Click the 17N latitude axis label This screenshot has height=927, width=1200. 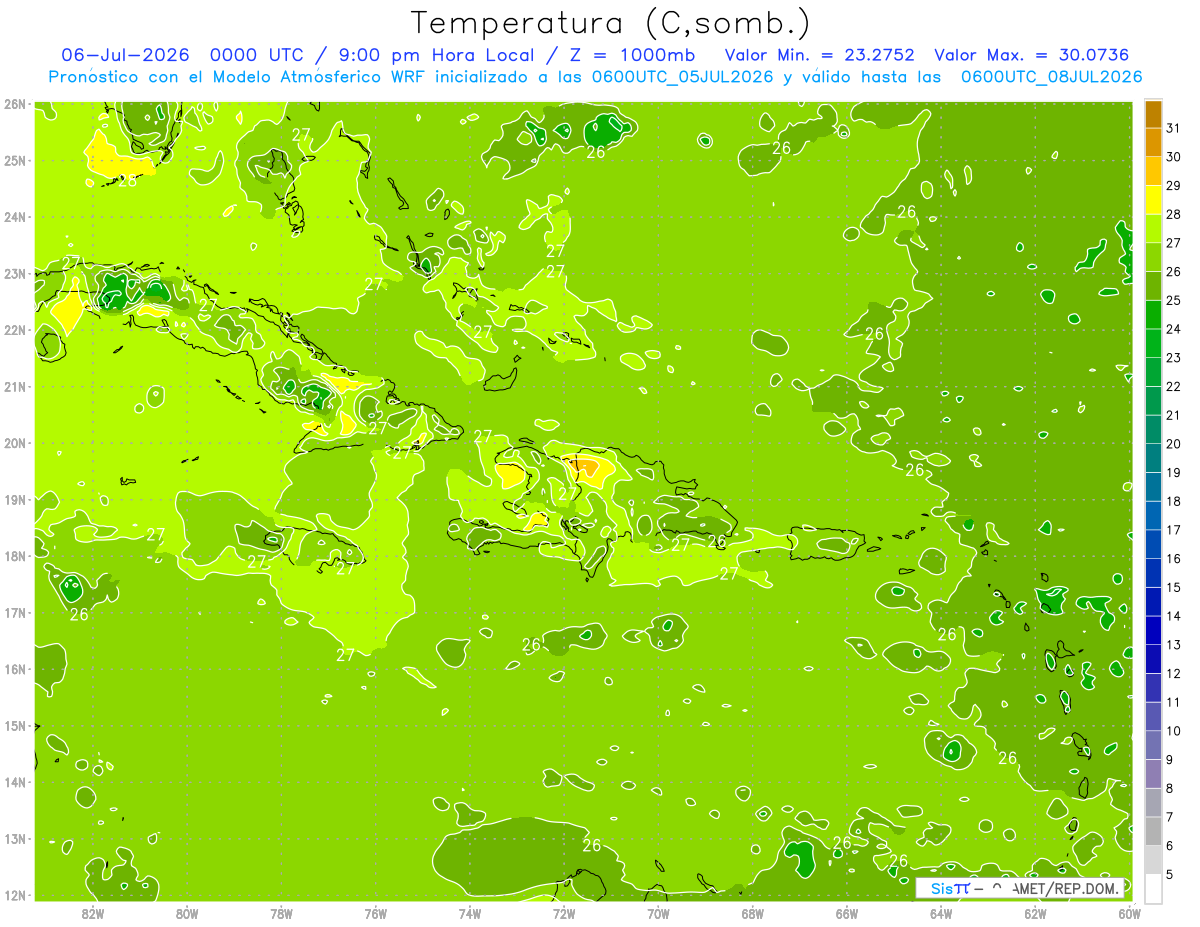pyautogui.click(x=15, y=612)
